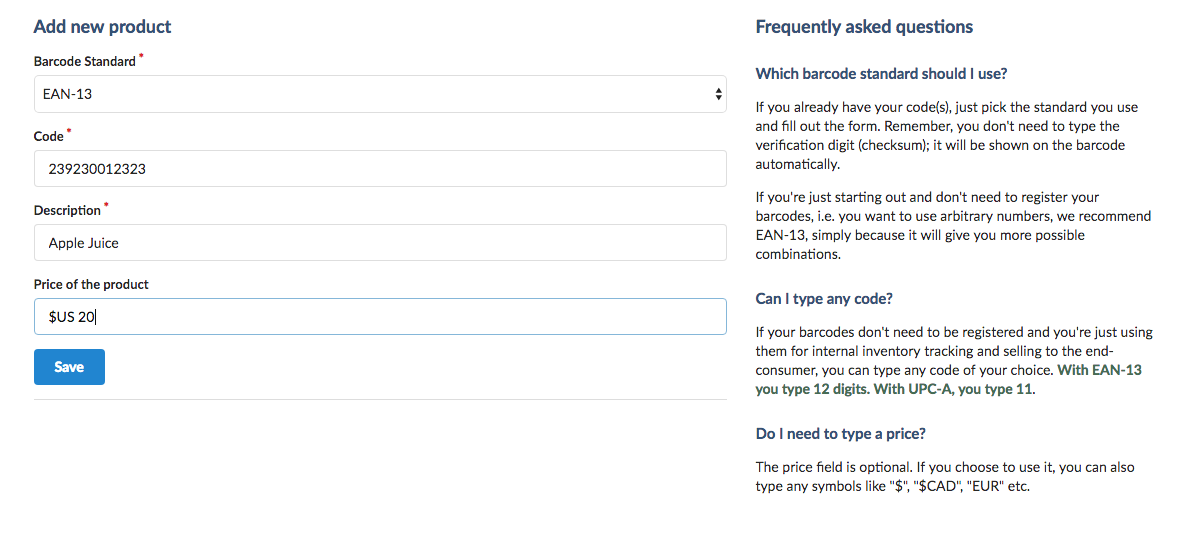Click the paragraph about the optional price field

(x=945, y=477)
